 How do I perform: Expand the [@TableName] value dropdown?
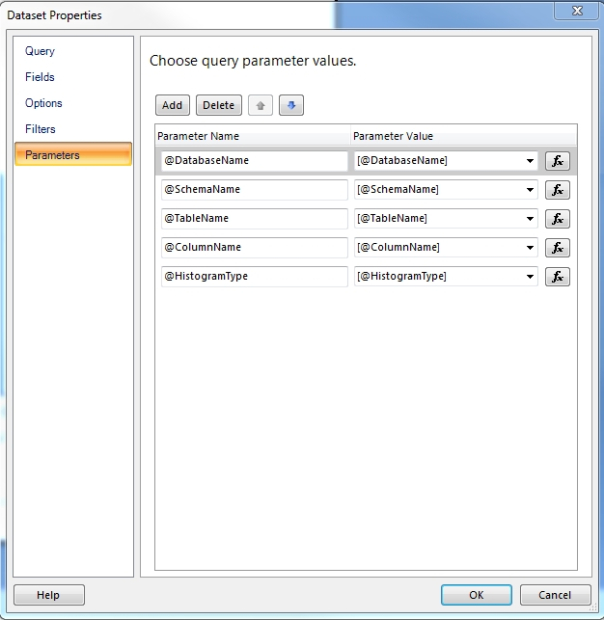(x=530, y=219)
